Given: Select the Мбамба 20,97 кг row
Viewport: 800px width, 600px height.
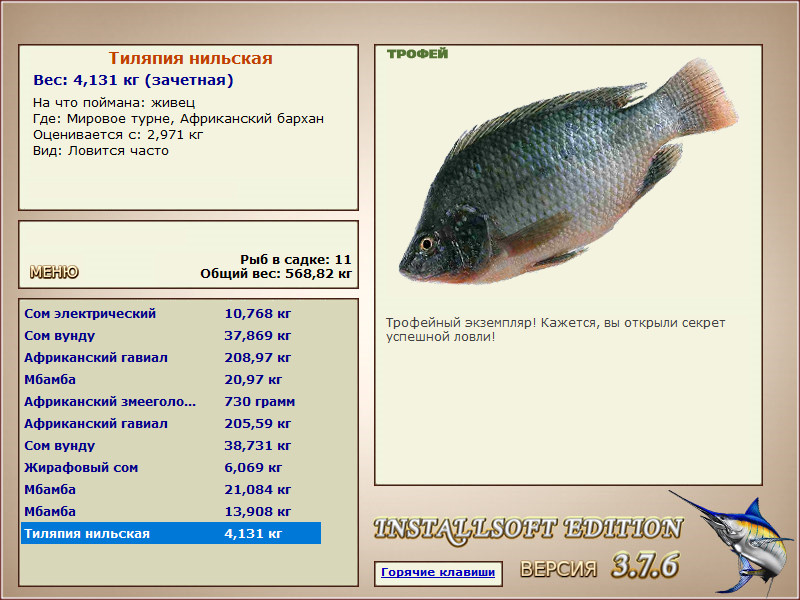Looking at the screenshot, I should tap(171, 379).
